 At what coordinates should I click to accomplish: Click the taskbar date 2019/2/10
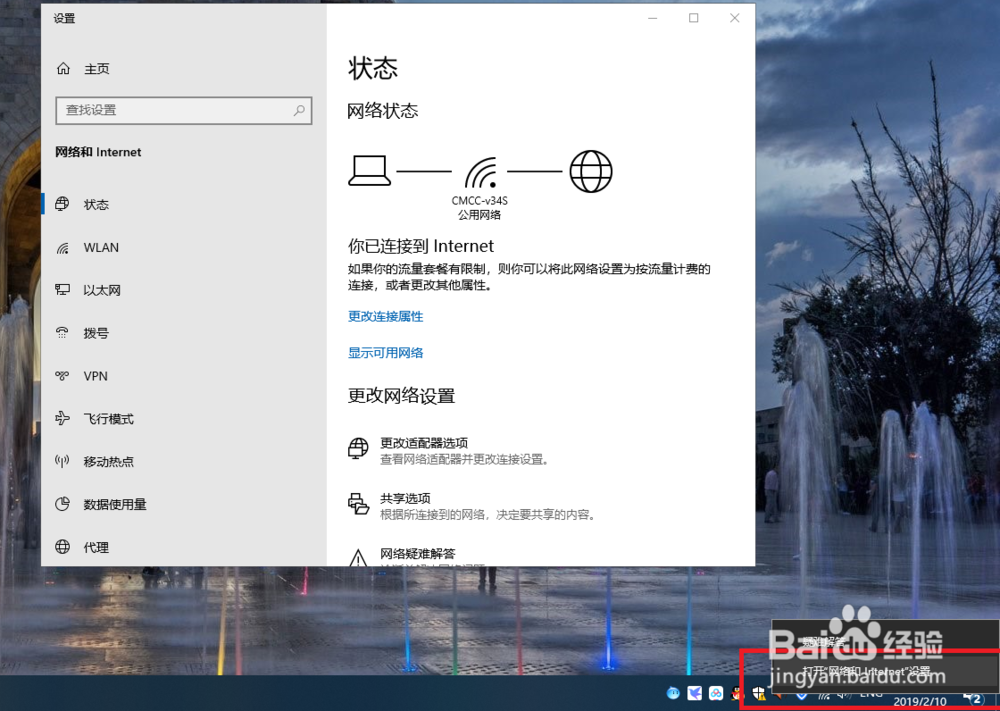tap(920, 701)
